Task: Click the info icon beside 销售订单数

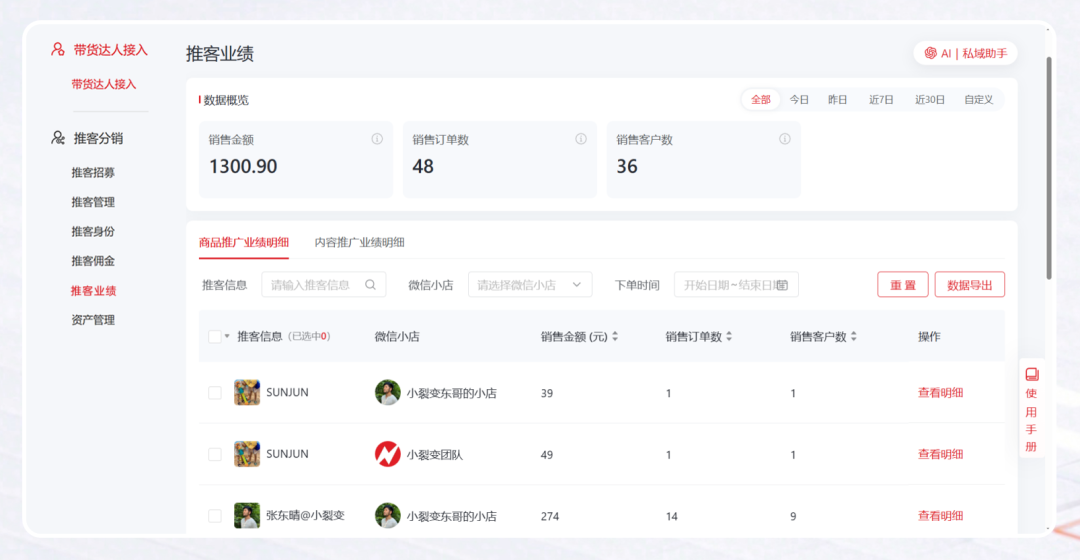Action: coord(581,139)
